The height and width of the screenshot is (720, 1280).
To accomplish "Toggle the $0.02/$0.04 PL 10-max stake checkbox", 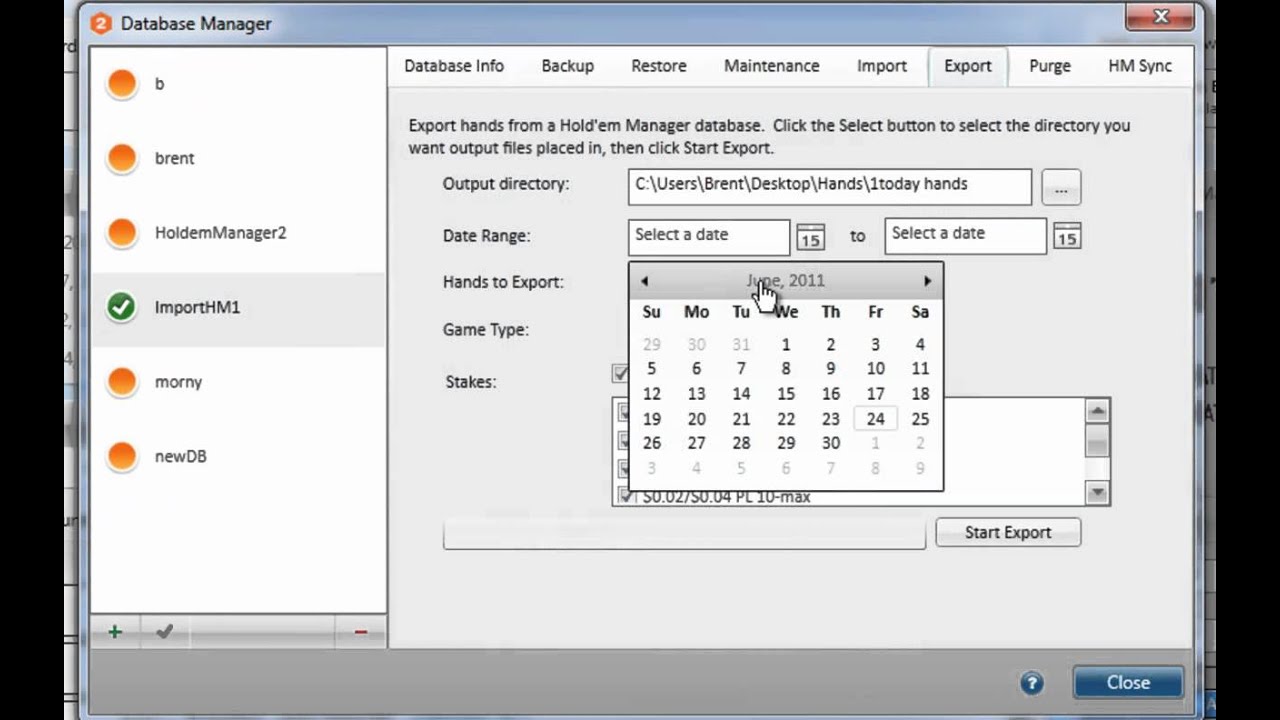I will click(x=626, y=496).
